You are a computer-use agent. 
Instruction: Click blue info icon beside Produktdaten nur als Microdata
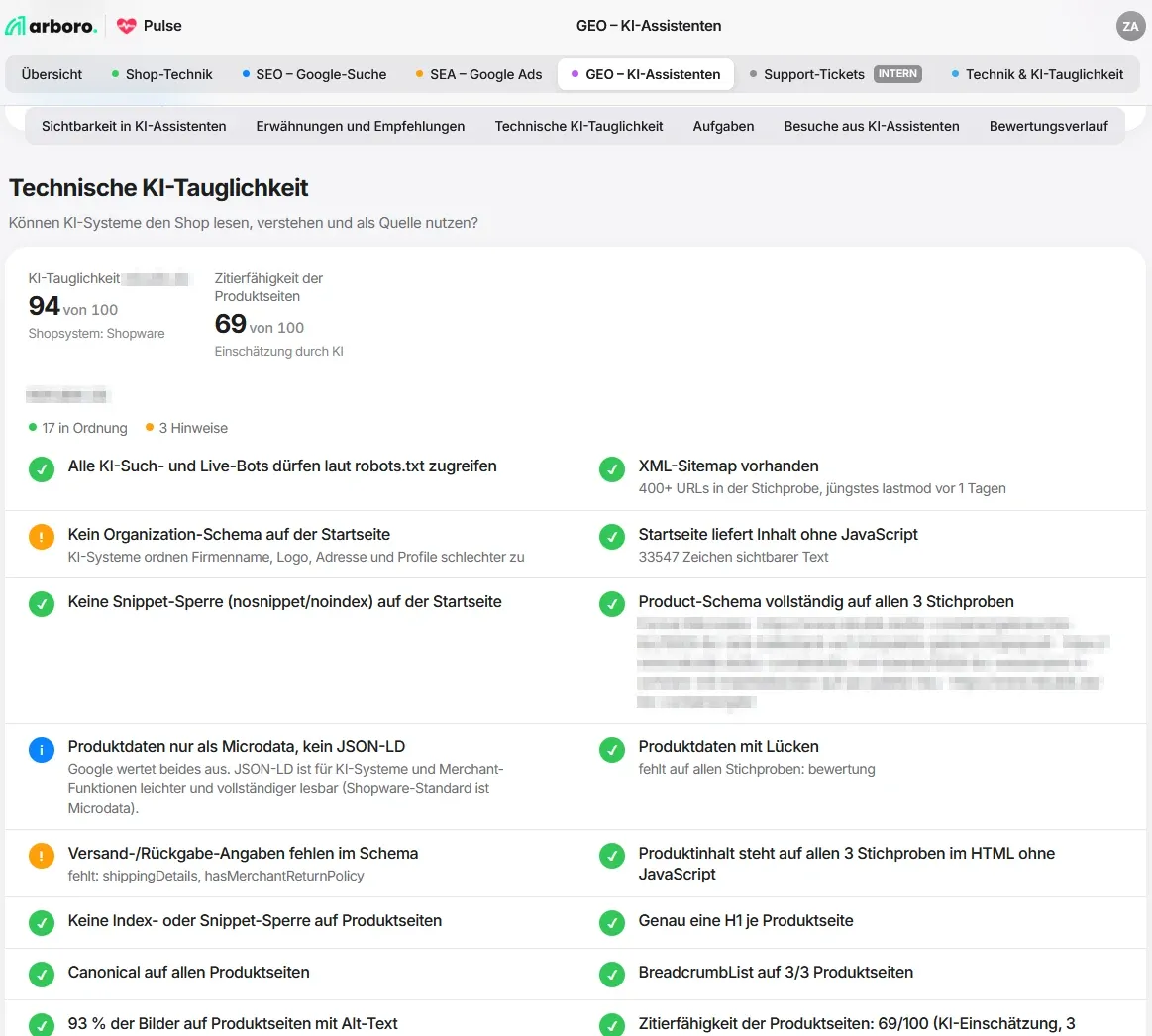coord(42,749)
